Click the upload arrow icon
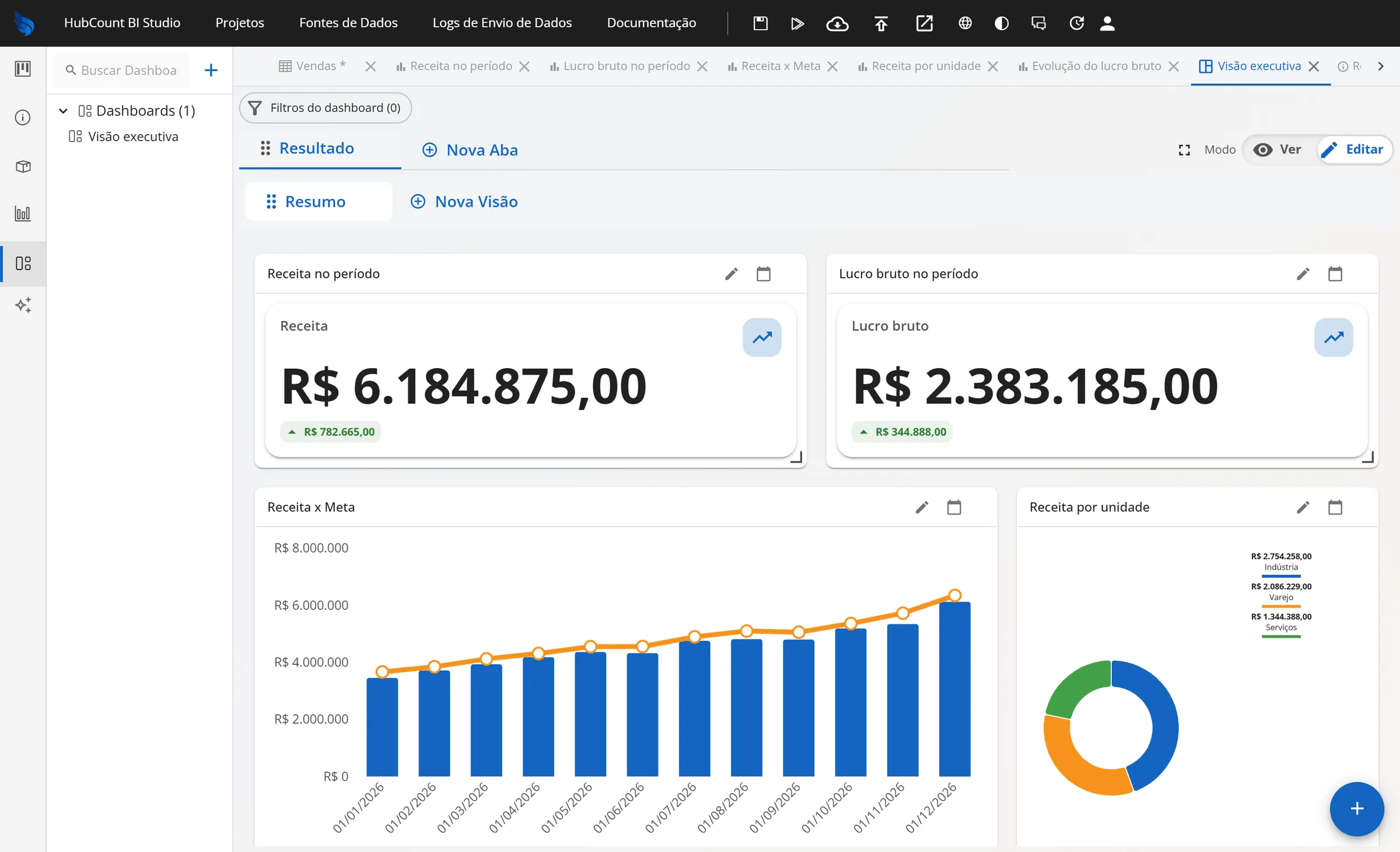This screenshot has width=1400, height=852. 881,23
